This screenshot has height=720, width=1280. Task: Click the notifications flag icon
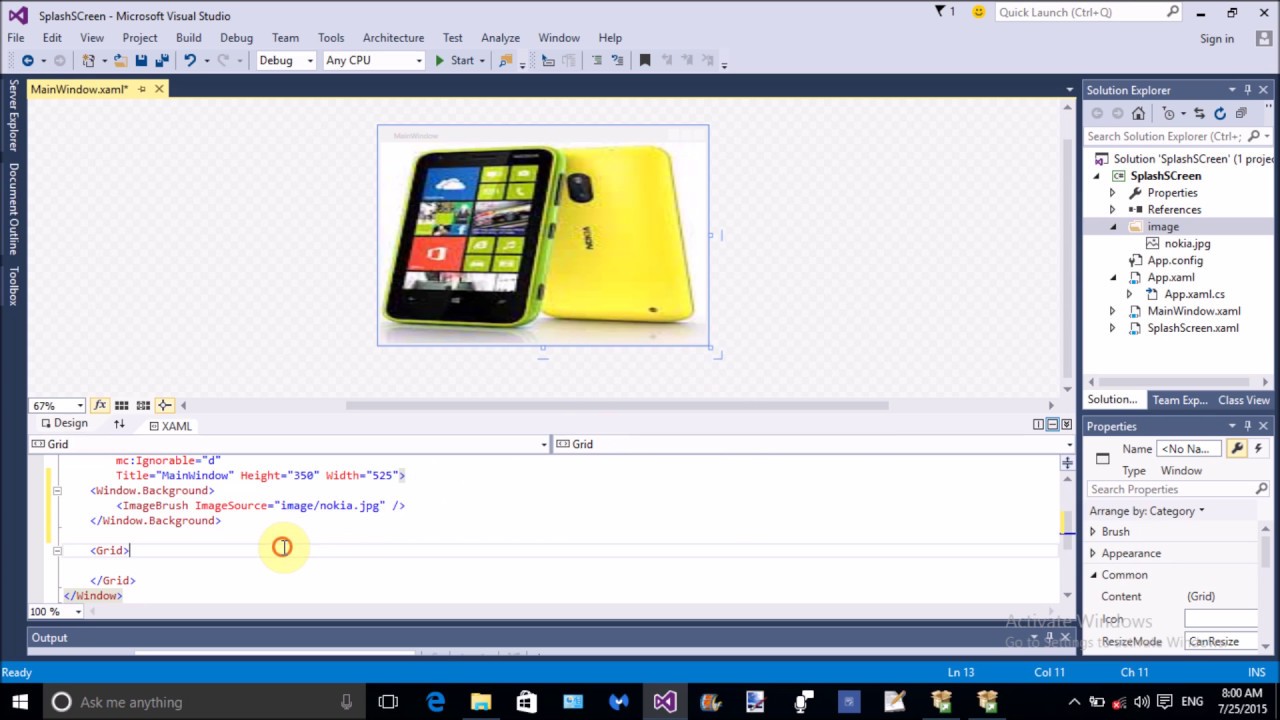(x=941, y=12)
